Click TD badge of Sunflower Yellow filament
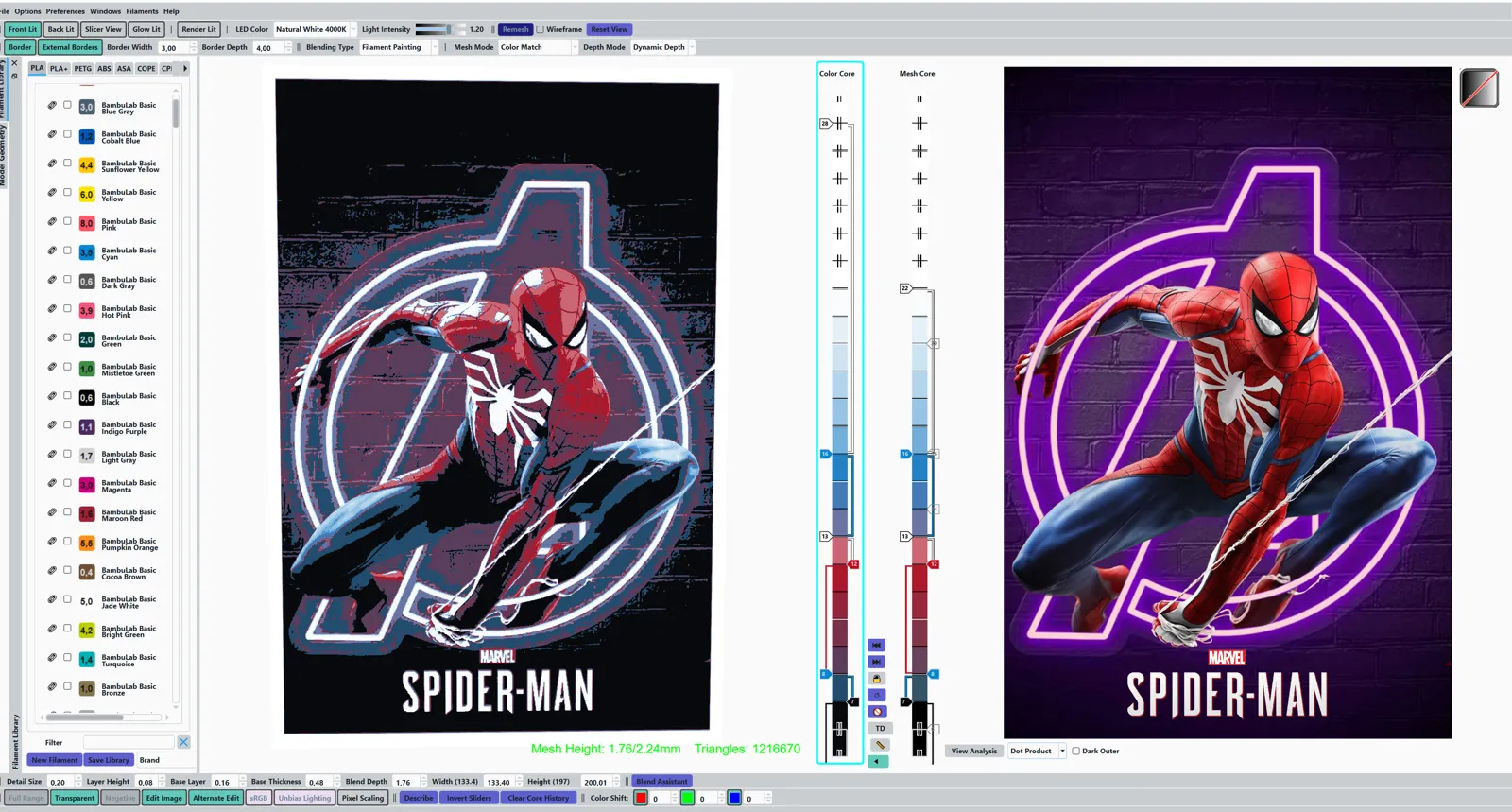This screenshot has height=812, width=1512. pyautogui.click(x=86, y=165)
